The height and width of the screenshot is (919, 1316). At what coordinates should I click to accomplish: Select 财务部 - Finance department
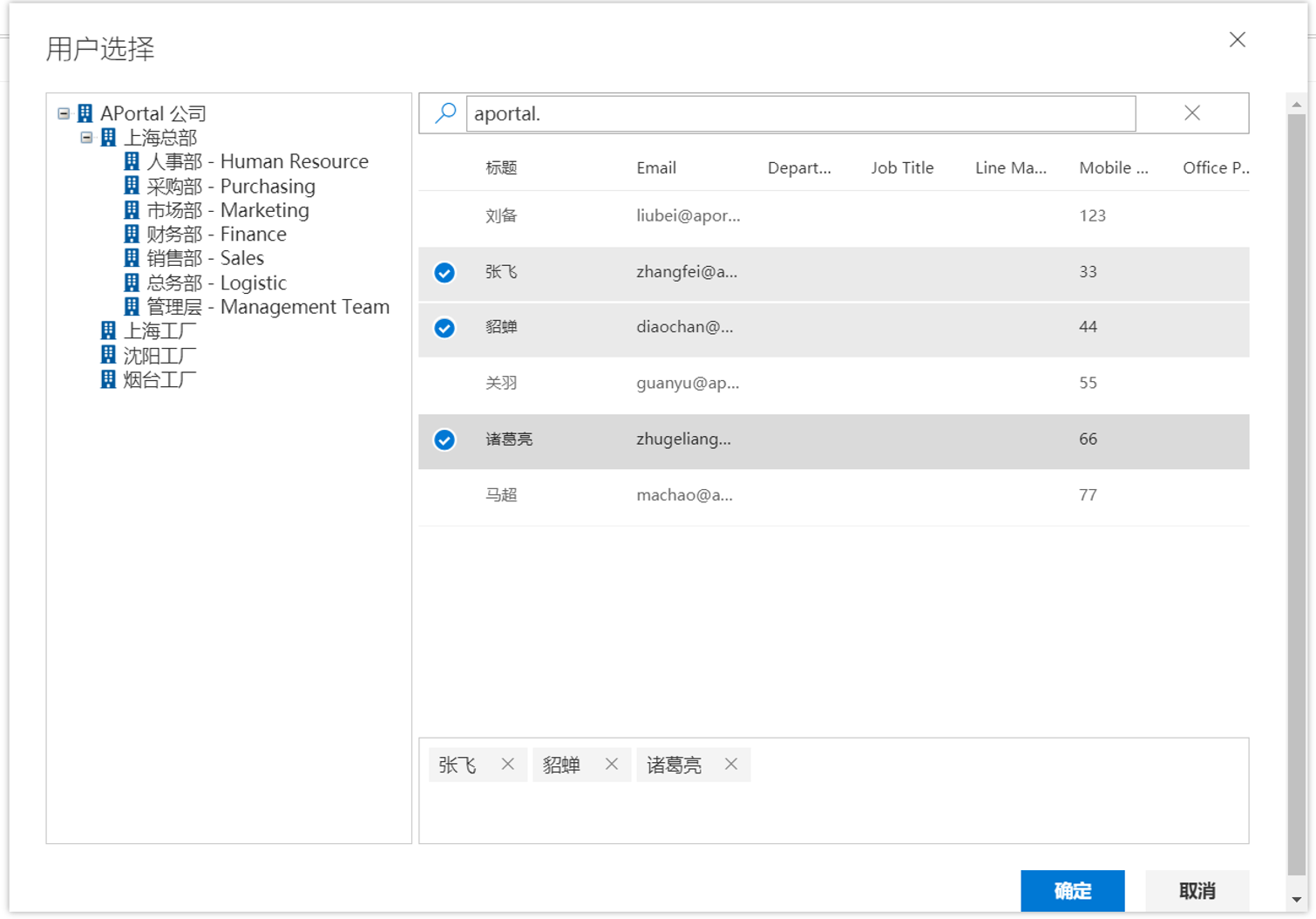216,234
